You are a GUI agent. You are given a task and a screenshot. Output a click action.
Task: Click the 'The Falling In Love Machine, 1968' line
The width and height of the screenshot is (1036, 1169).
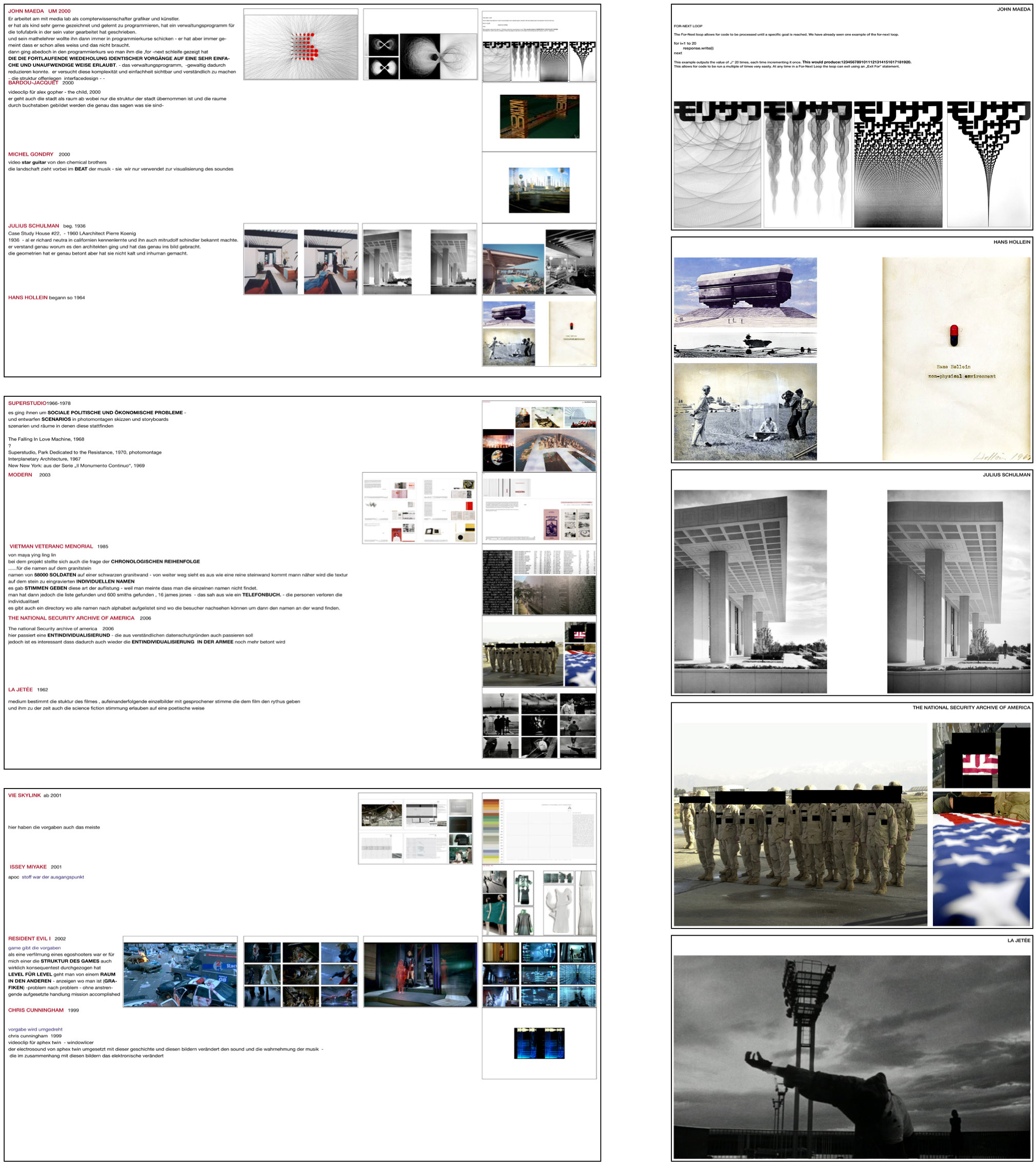click(x=46, y=439)
